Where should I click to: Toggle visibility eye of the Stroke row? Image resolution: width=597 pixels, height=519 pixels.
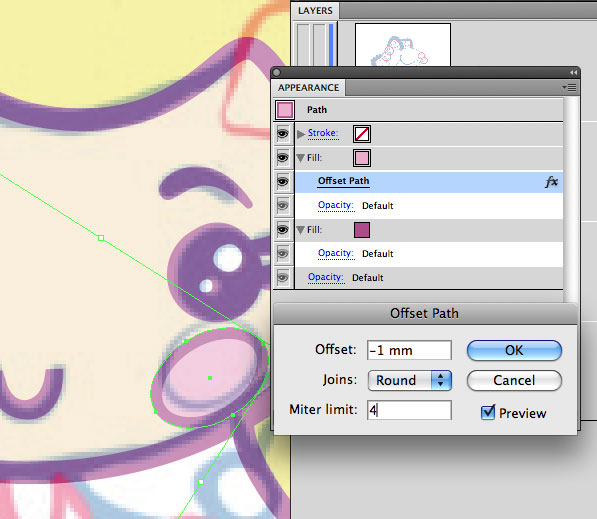click(283, 134)
